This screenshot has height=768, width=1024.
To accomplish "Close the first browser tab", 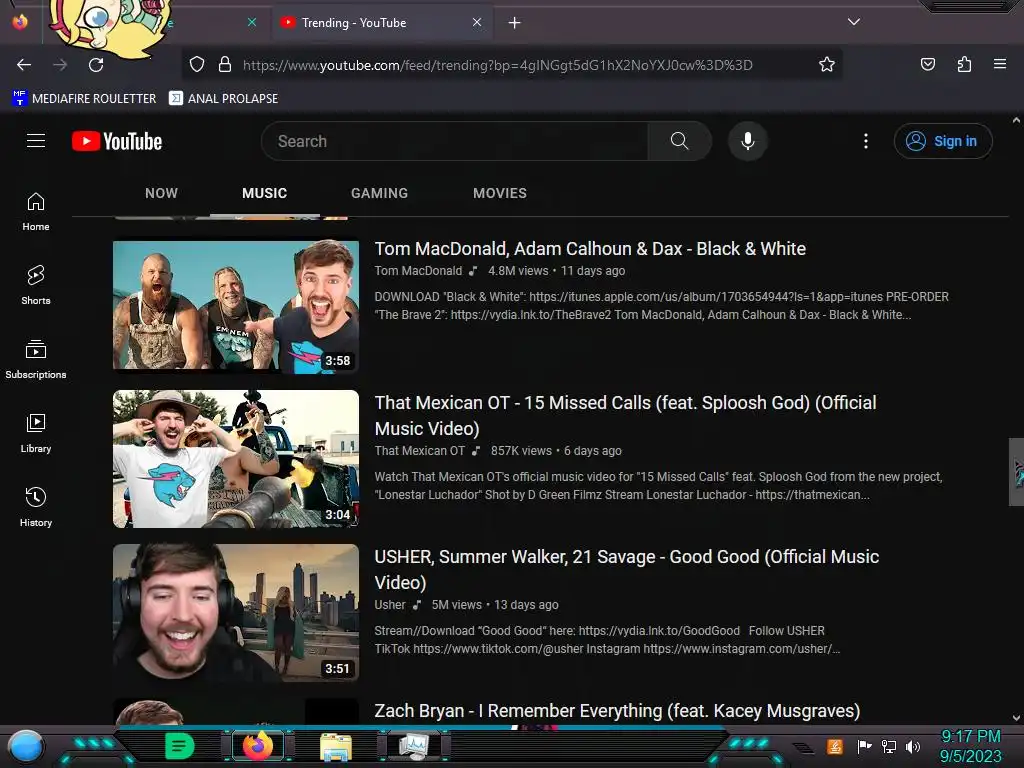I will coord(252,22).
